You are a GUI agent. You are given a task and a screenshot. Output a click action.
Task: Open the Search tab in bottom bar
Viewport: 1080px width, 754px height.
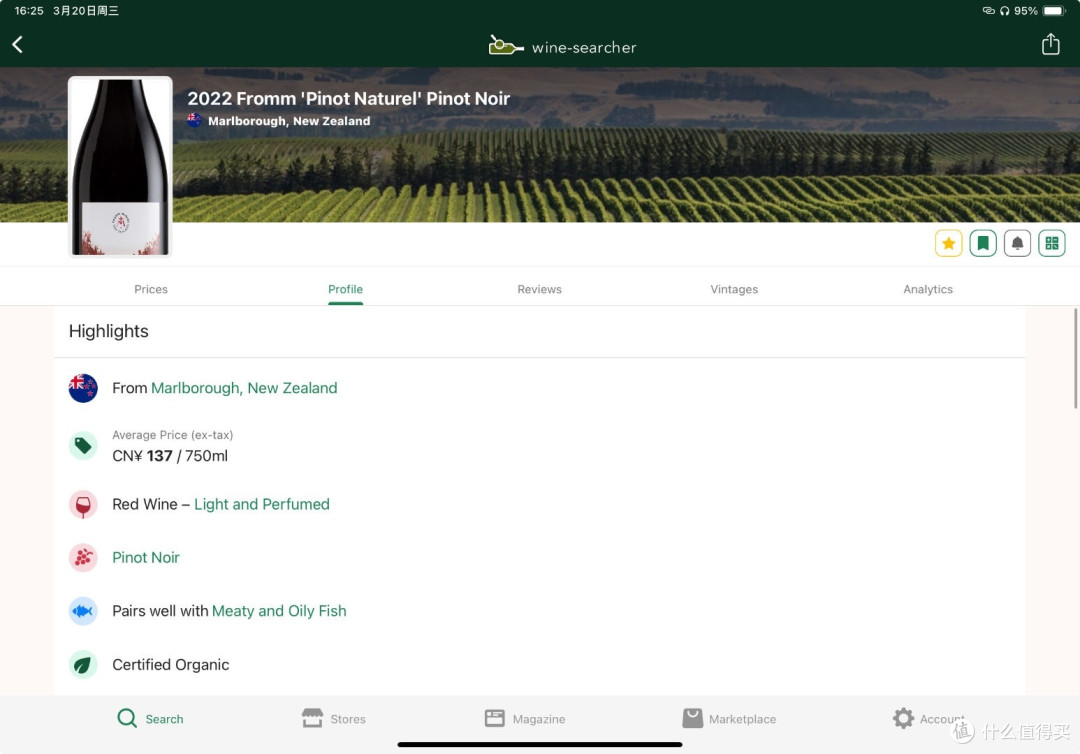coord(150,719)
